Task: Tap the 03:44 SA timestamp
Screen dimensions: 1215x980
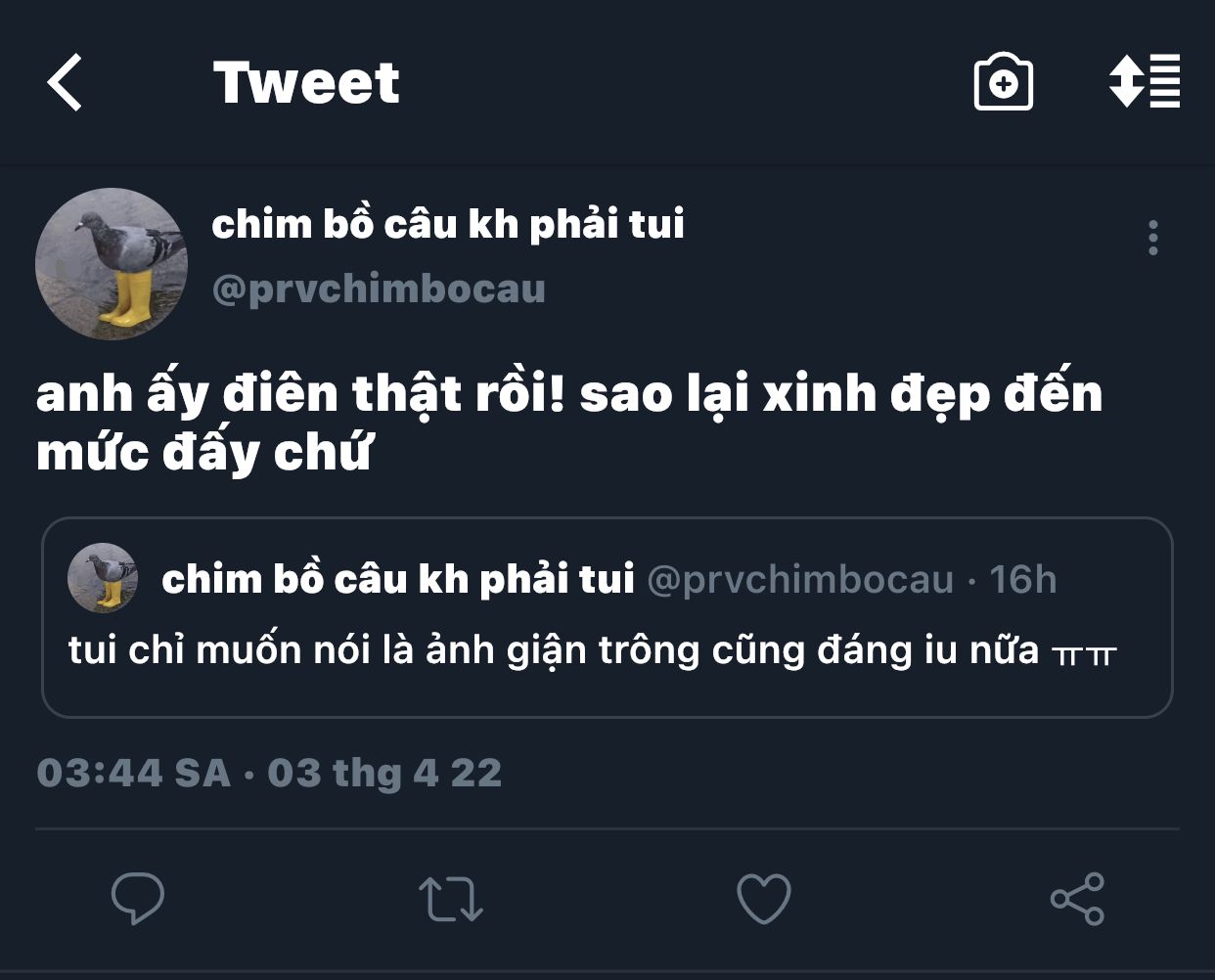Action: pos(134,774)
